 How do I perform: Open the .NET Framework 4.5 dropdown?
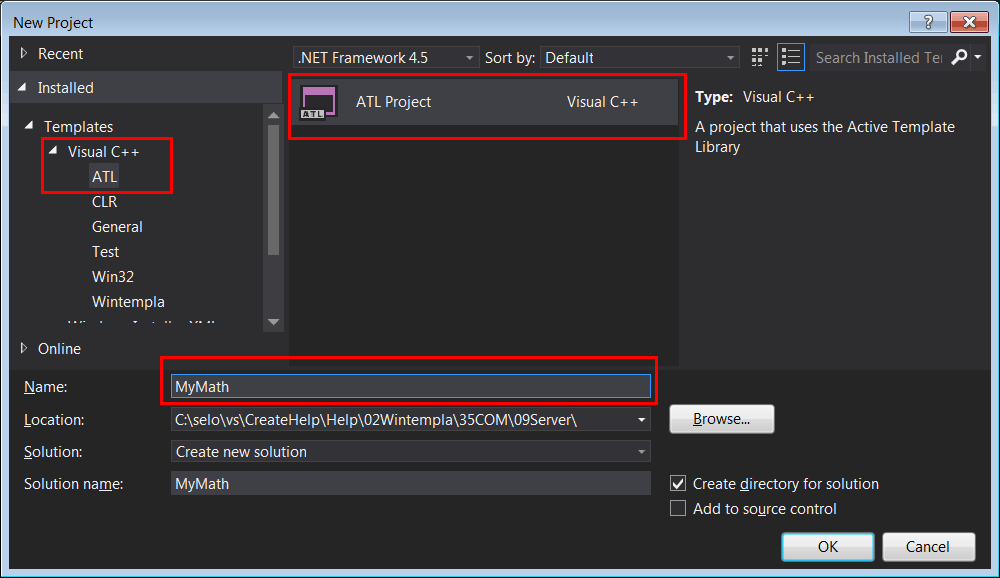(x=385, y=57)
